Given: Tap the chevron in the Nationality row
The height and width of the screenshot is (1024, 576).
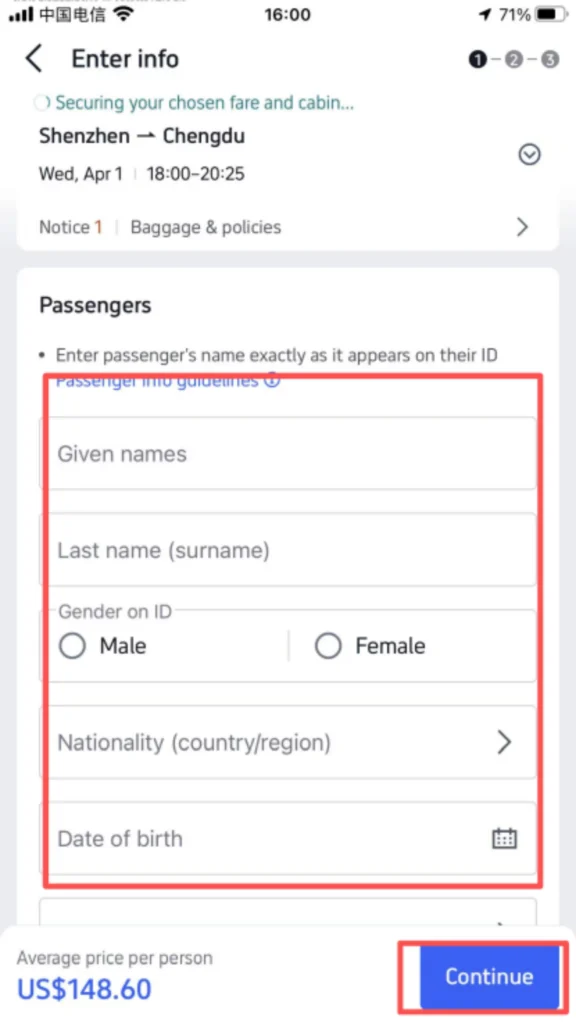Looking at the screenshot, I should point(504,743).
